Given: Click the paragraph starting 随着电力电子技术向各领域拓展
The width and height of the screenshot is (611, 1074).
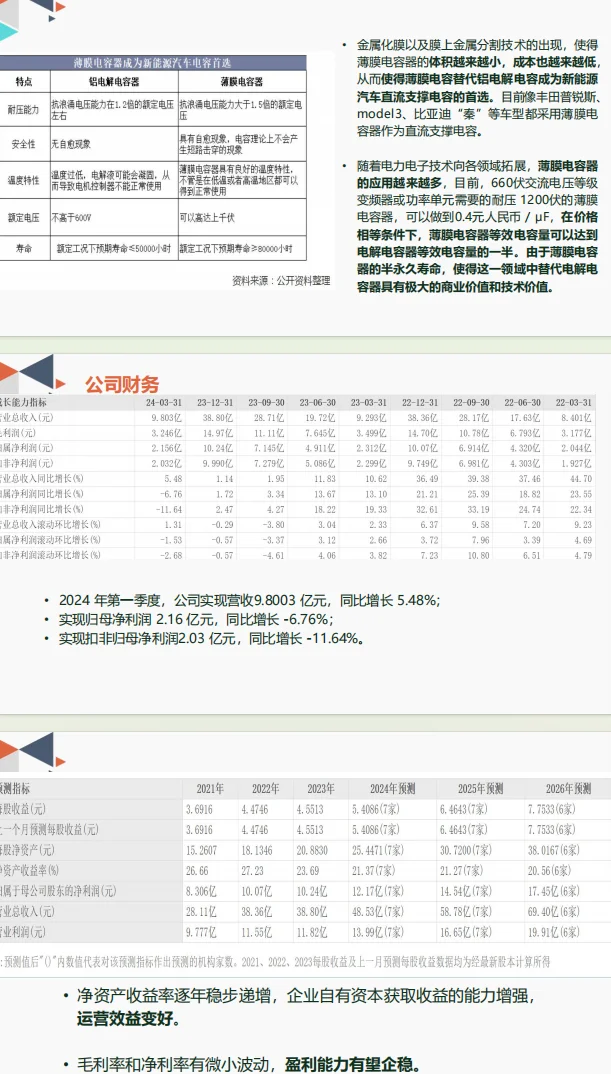Looking at the screenshot, I should 477,226.
